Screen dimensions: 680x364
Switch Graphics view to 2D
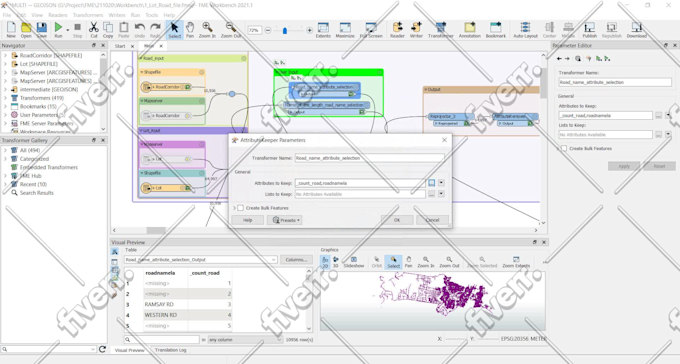[x=325, y=262]
